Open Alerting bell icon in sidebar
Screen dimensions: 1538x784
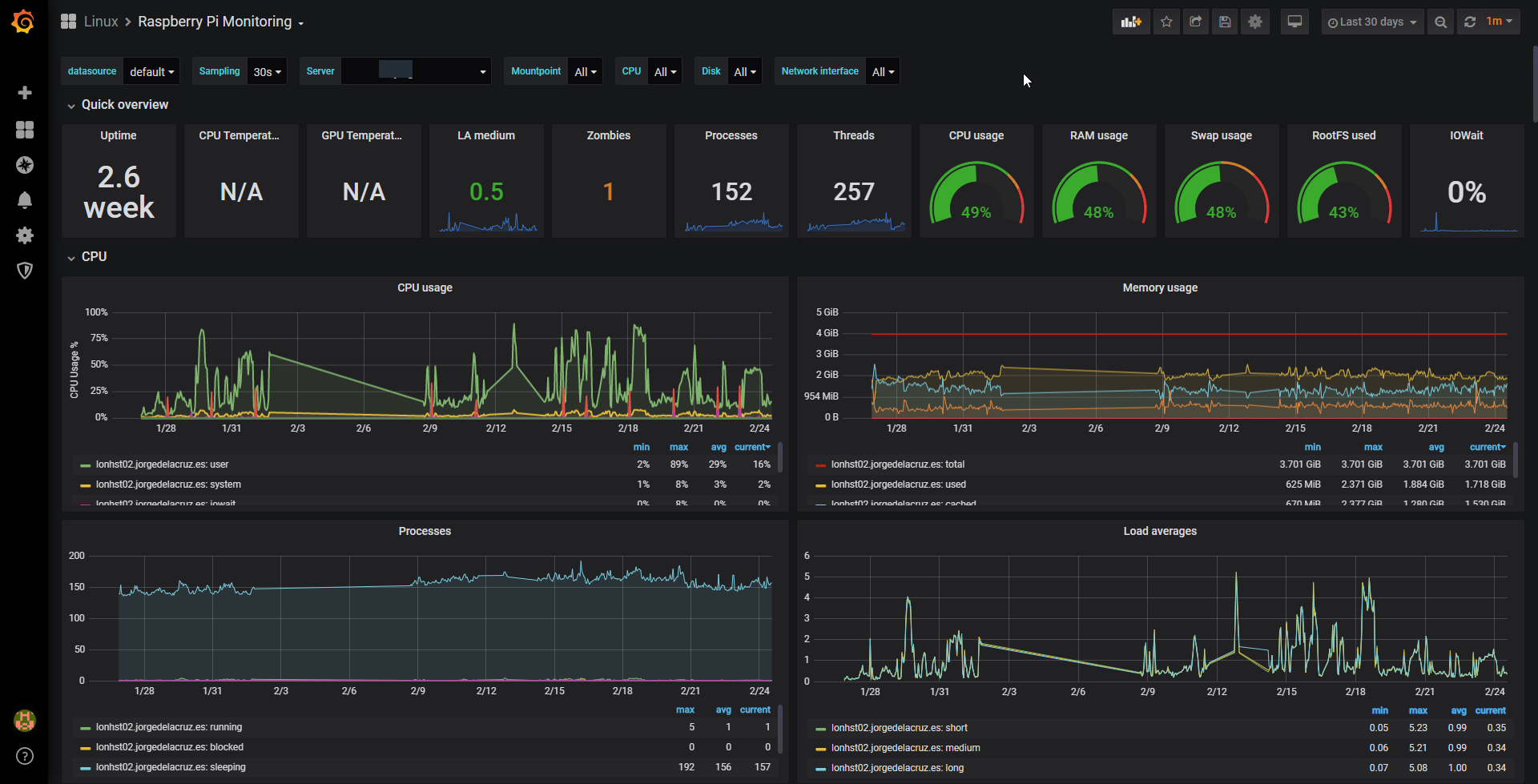point(25,200)
